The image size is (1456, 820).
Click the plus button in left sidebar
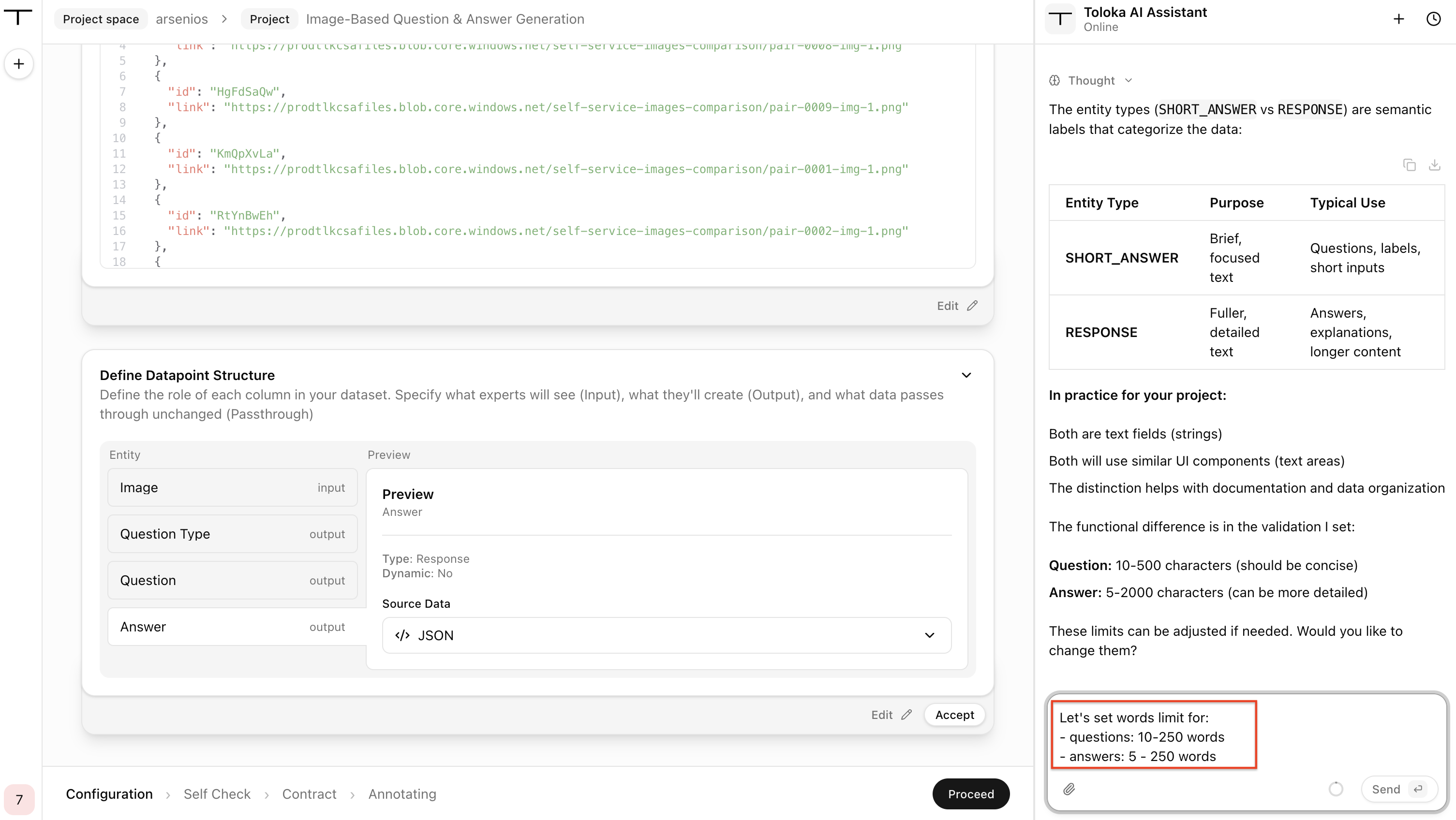(19, 64)
